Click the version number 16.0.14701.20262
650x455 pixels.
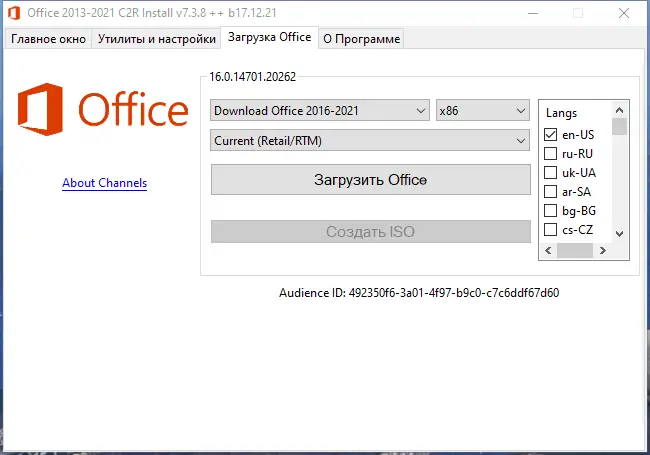[x=252, y=77]
